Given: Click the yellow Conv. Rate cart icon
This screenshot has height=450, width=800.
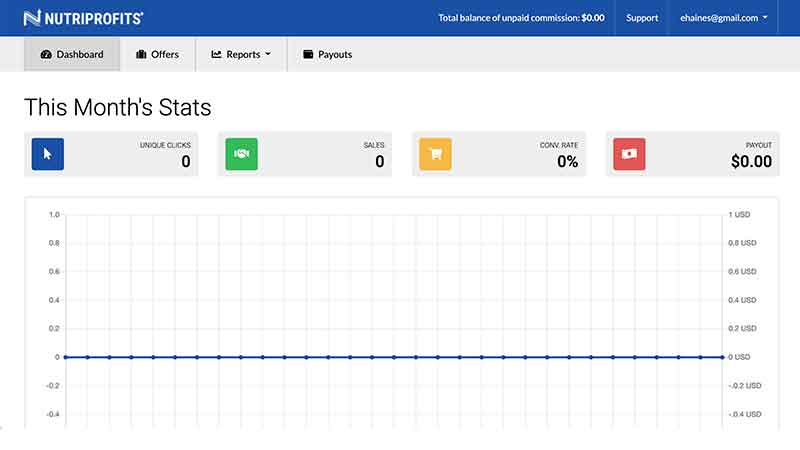Looking at the screenshot, I should click(x=435, y=154).
